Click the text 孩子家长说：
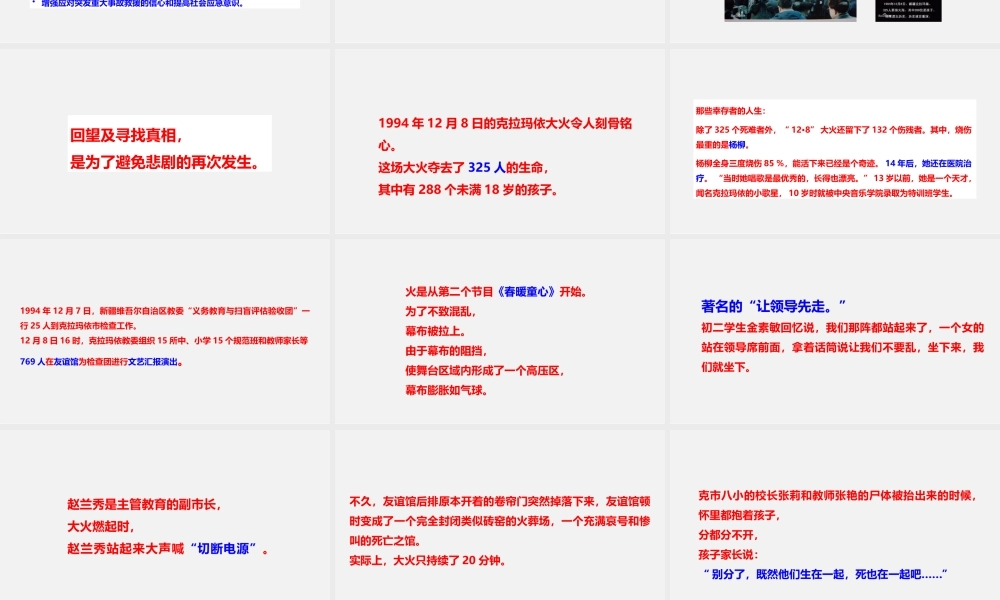The height and width of the screenshot is (600, 1000). (728, 555)
